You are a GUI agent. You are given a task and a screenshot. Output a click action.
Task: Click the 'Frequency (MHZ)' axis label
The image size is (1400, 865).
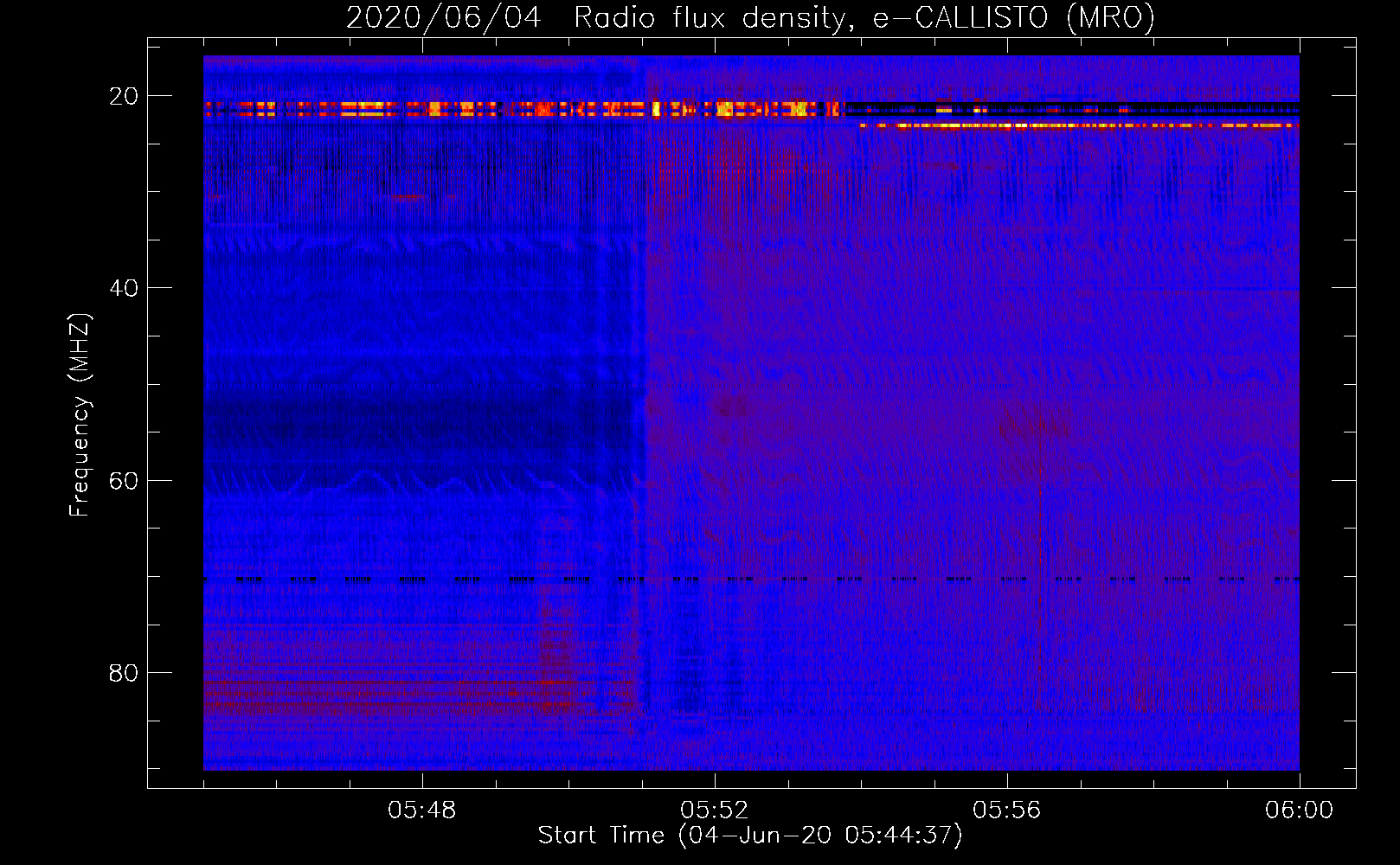80,415
